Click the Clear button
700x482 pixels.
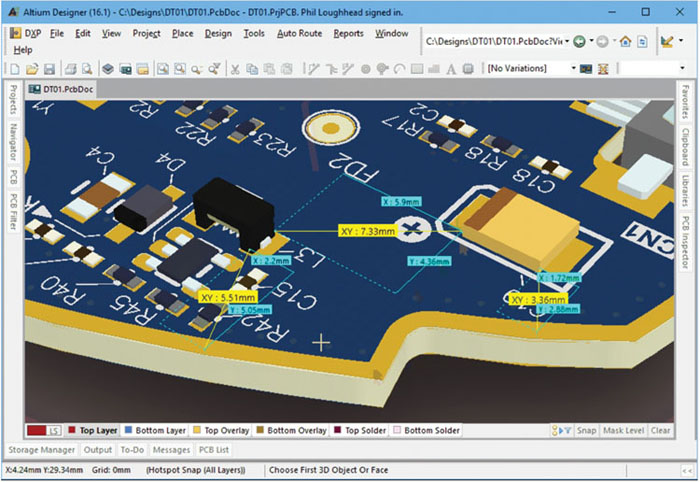pos(660,431)
